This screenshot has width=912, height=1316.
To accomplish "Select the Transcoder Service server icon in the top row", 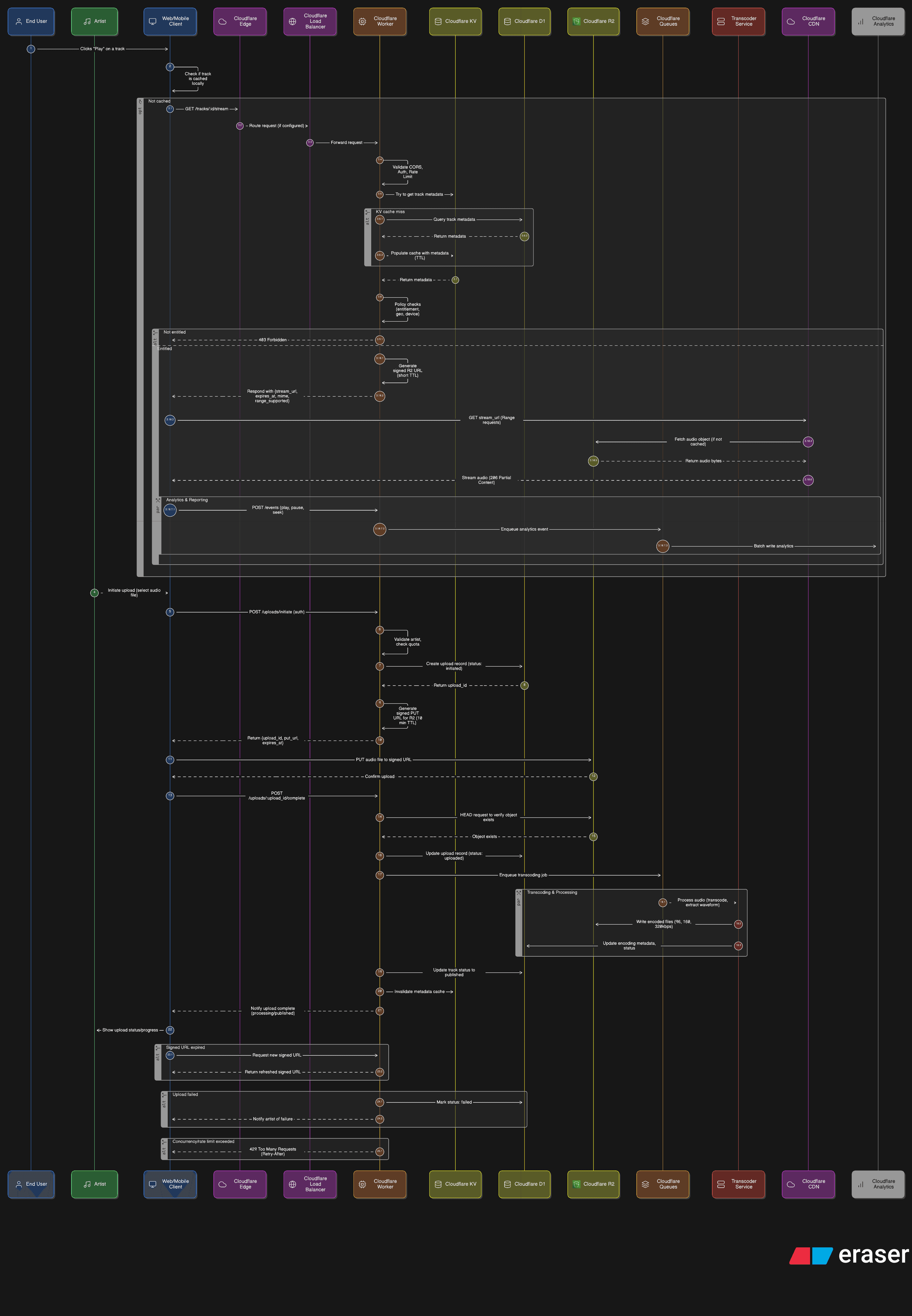I will coord(721,22).
